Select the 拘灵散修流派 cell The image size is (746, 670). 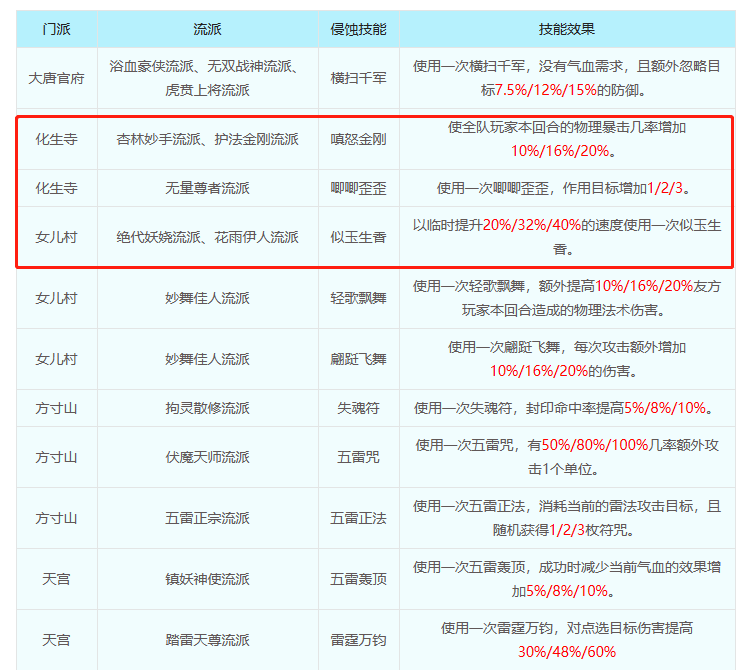pos(207,408)
